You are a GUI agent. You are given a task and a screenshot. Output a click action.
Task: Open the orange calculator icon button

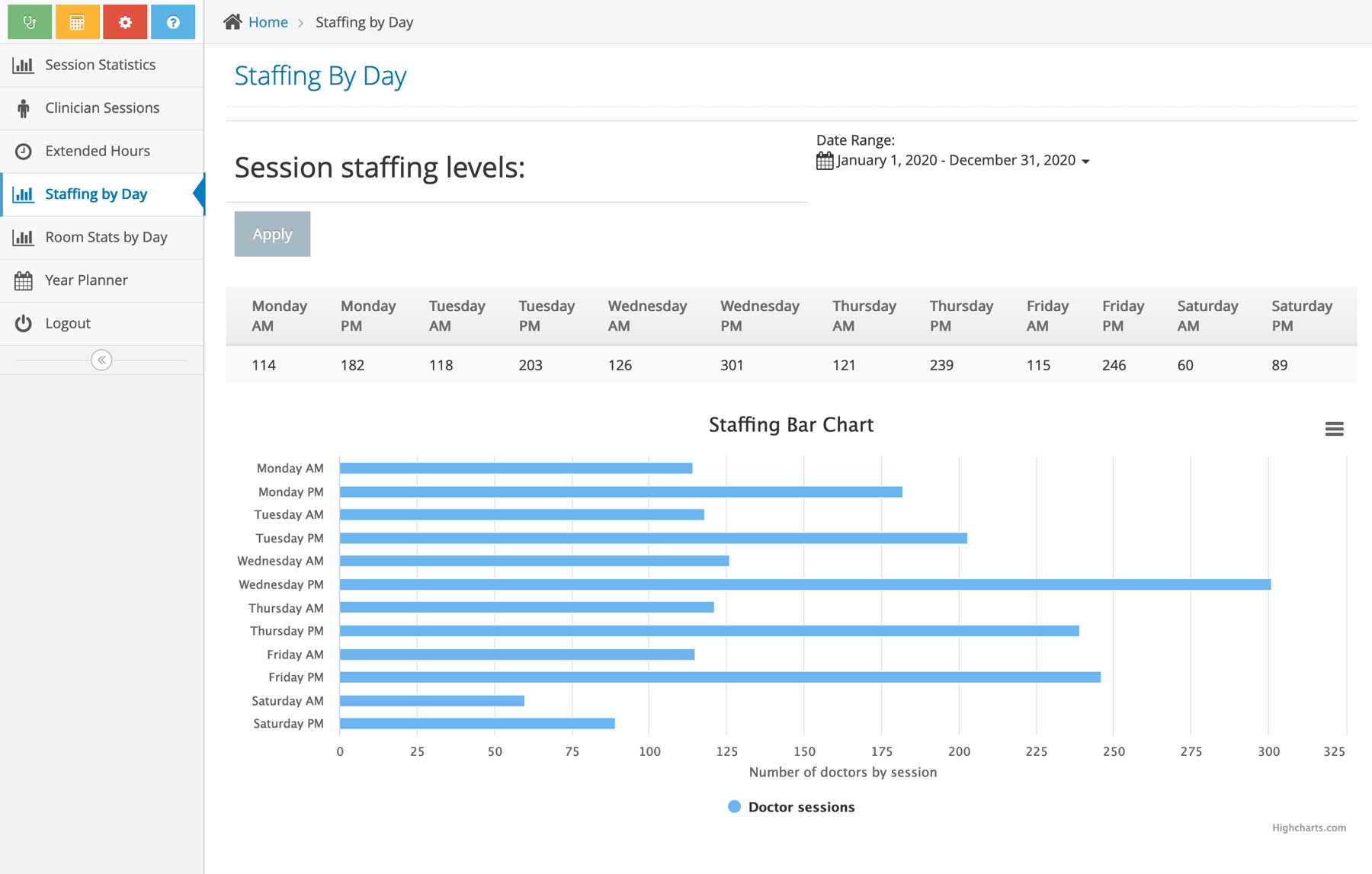(77, 22)
